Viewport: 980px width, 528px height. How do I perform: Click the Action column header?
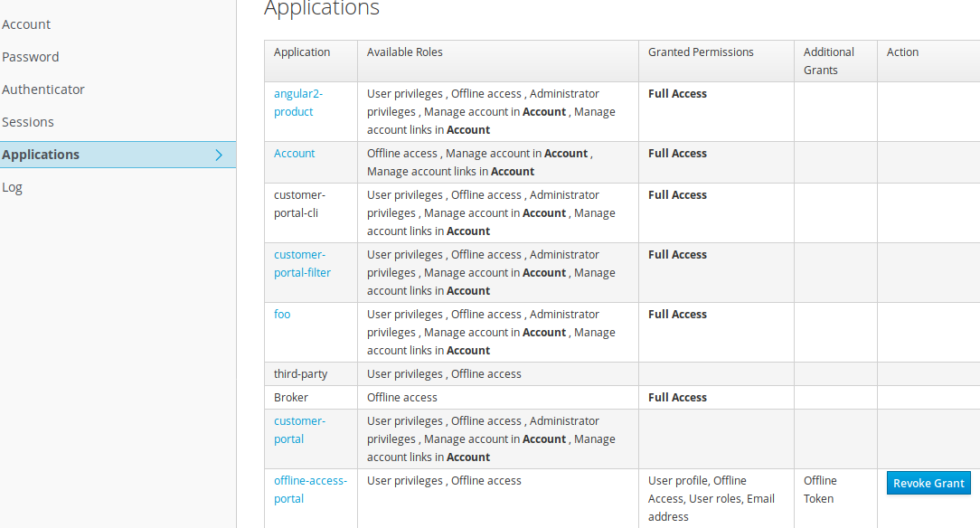[x=902, y=52]
